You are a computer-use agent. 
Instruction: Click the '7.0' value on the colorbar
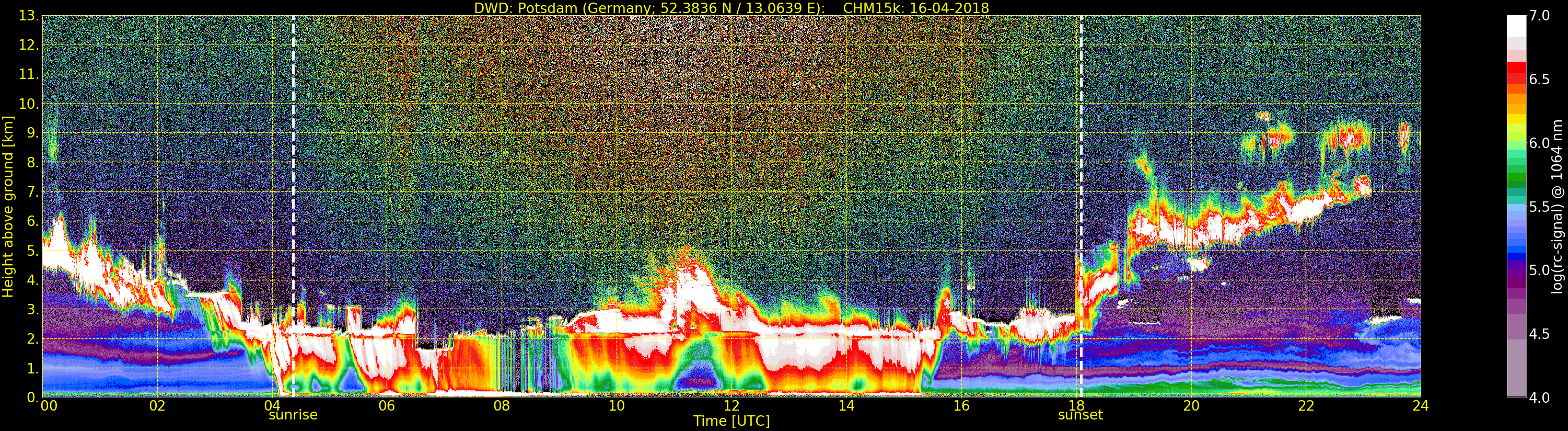pos(1539,16)
